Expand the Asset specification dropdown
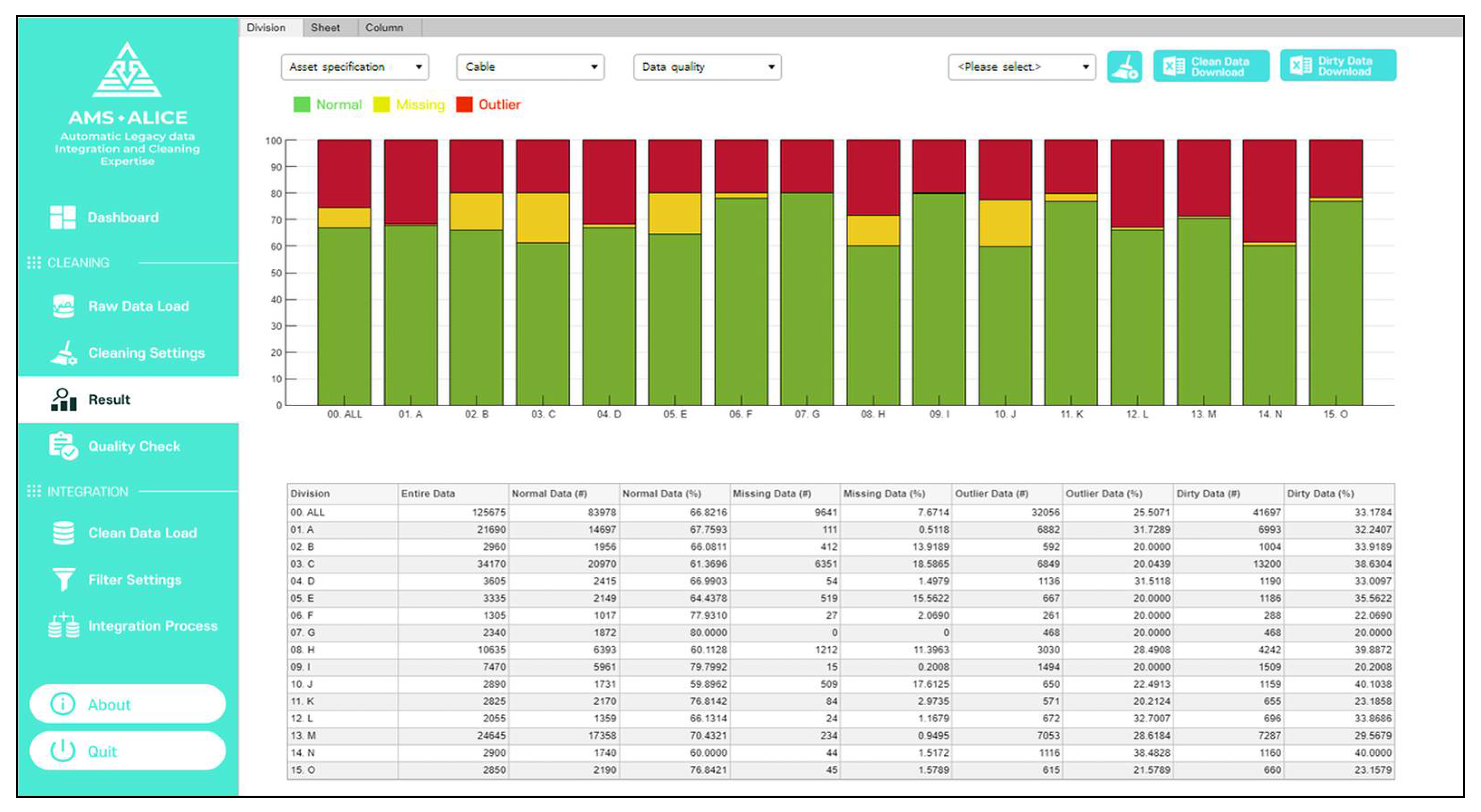Screen dimensions: 1481x812 tap(355, 67)
